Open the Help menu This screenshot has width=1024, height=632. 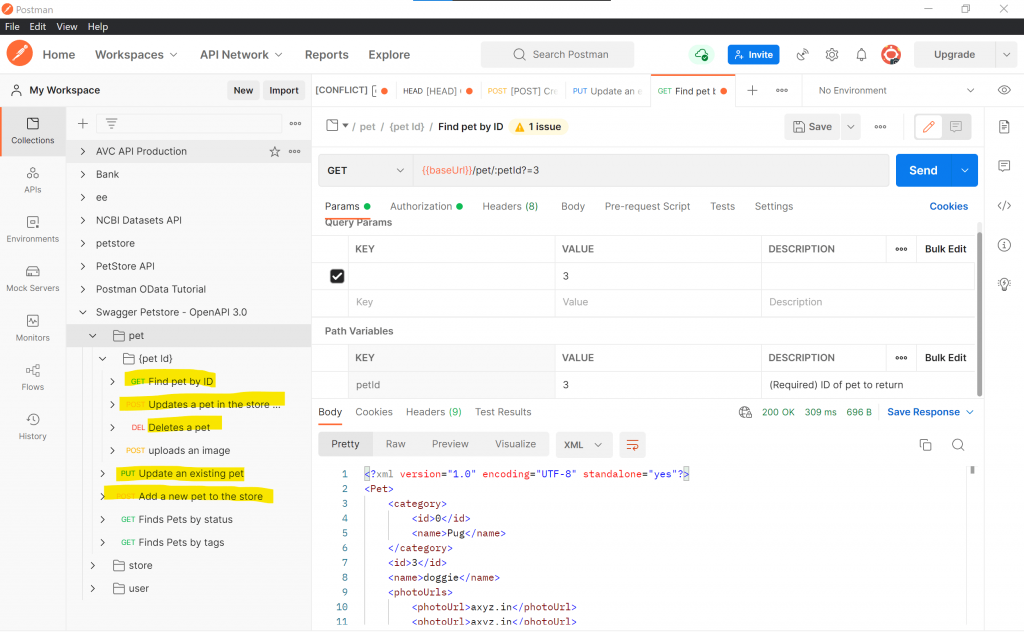[98, 27]
